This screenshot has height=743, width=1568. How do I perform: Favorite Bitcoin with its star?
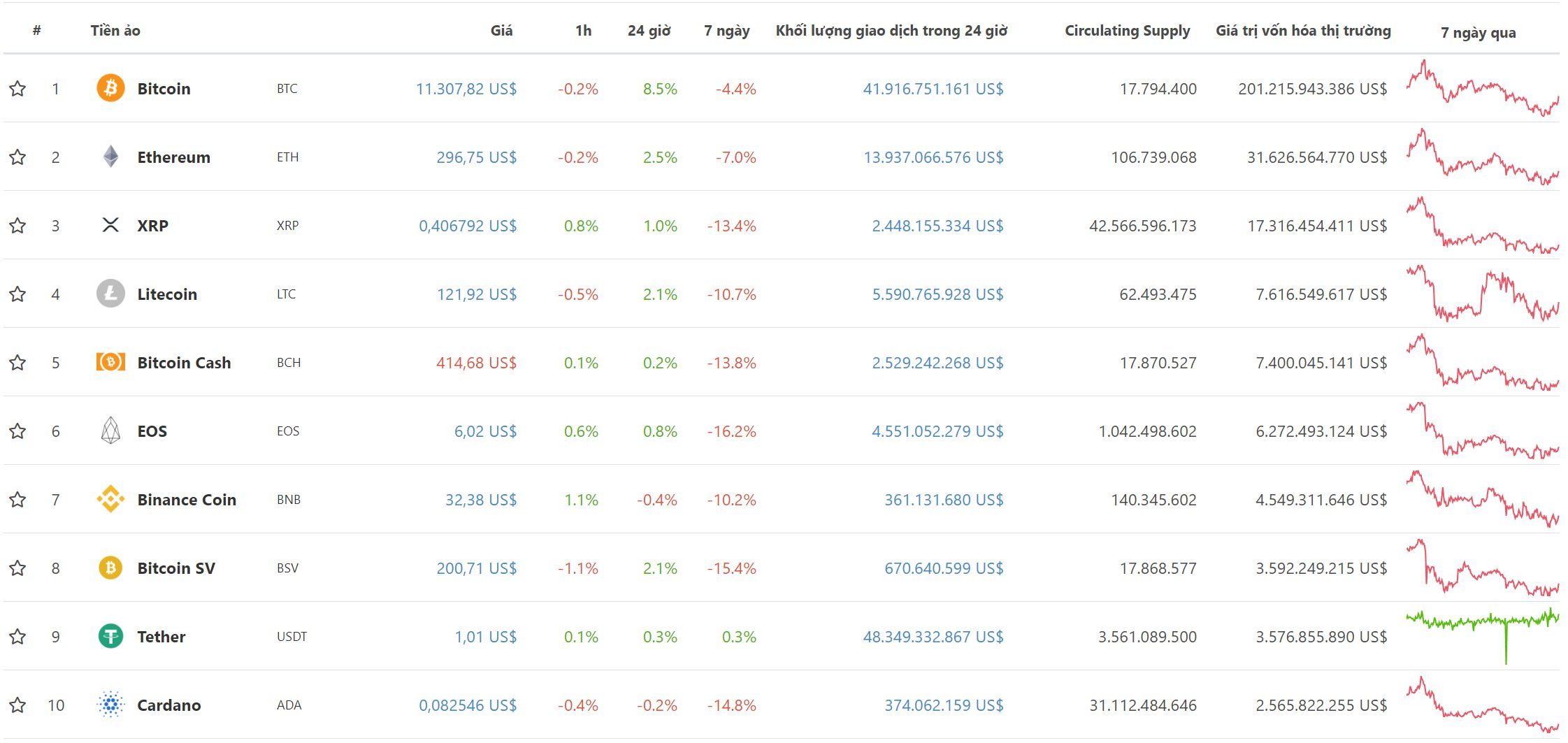[17, 88]
